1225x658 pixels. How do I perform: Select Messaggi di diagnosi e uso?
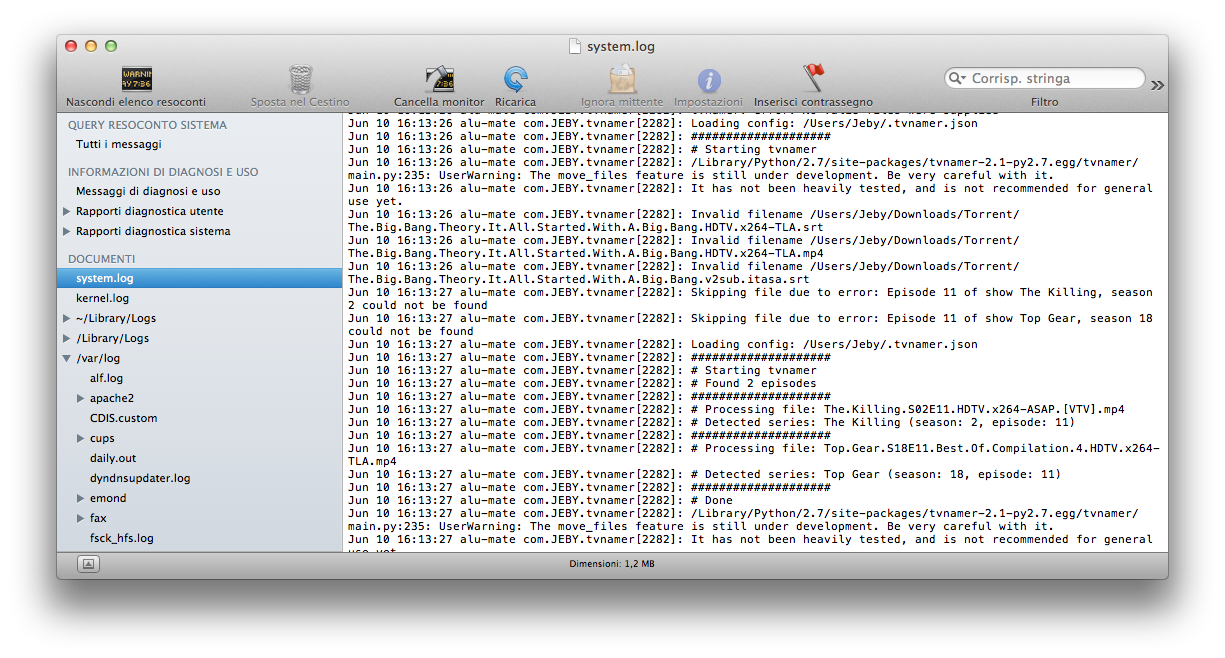(x=148, y=191)
